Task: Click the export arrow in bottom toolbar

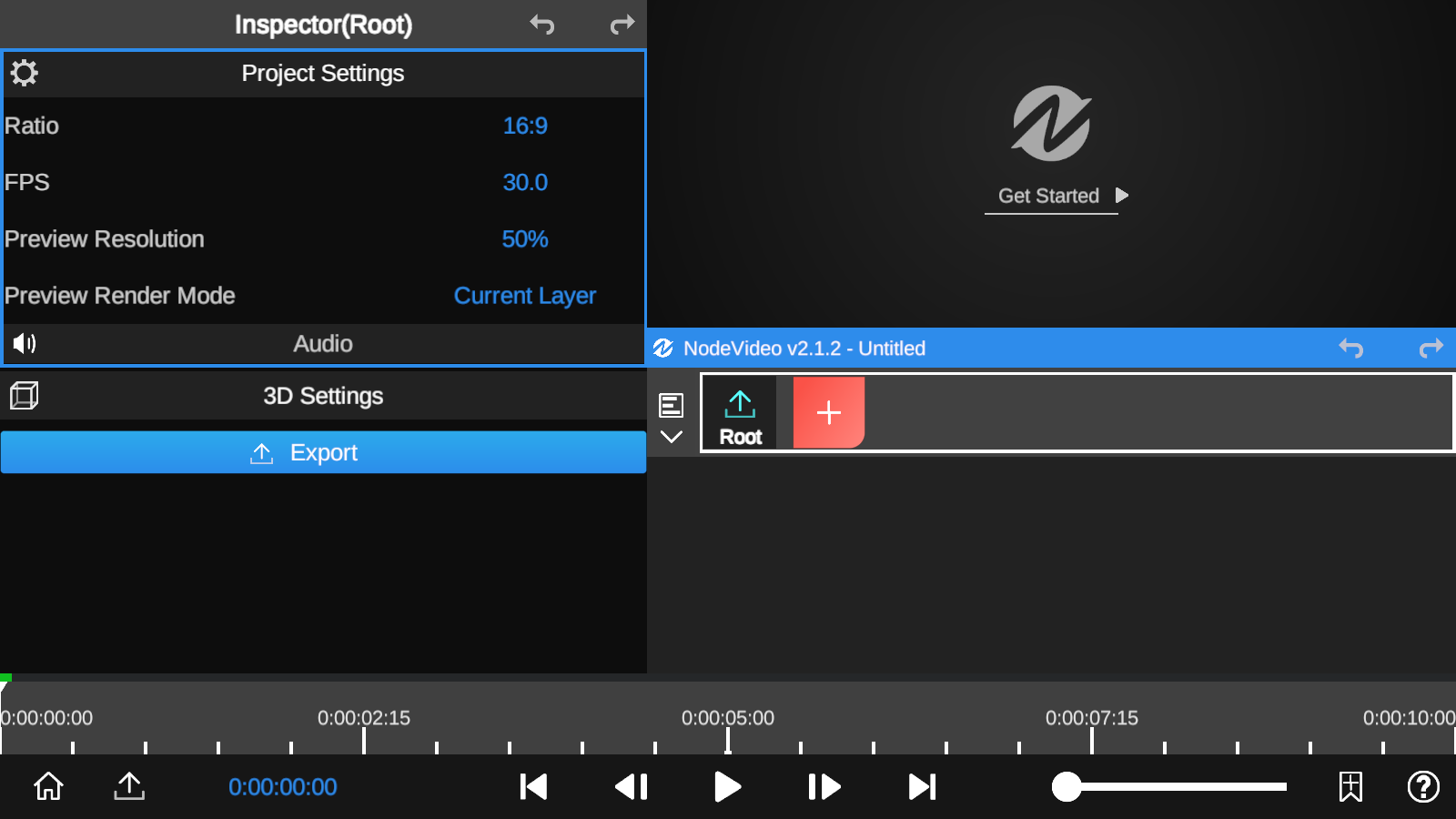Action: (x=128, y=787)
